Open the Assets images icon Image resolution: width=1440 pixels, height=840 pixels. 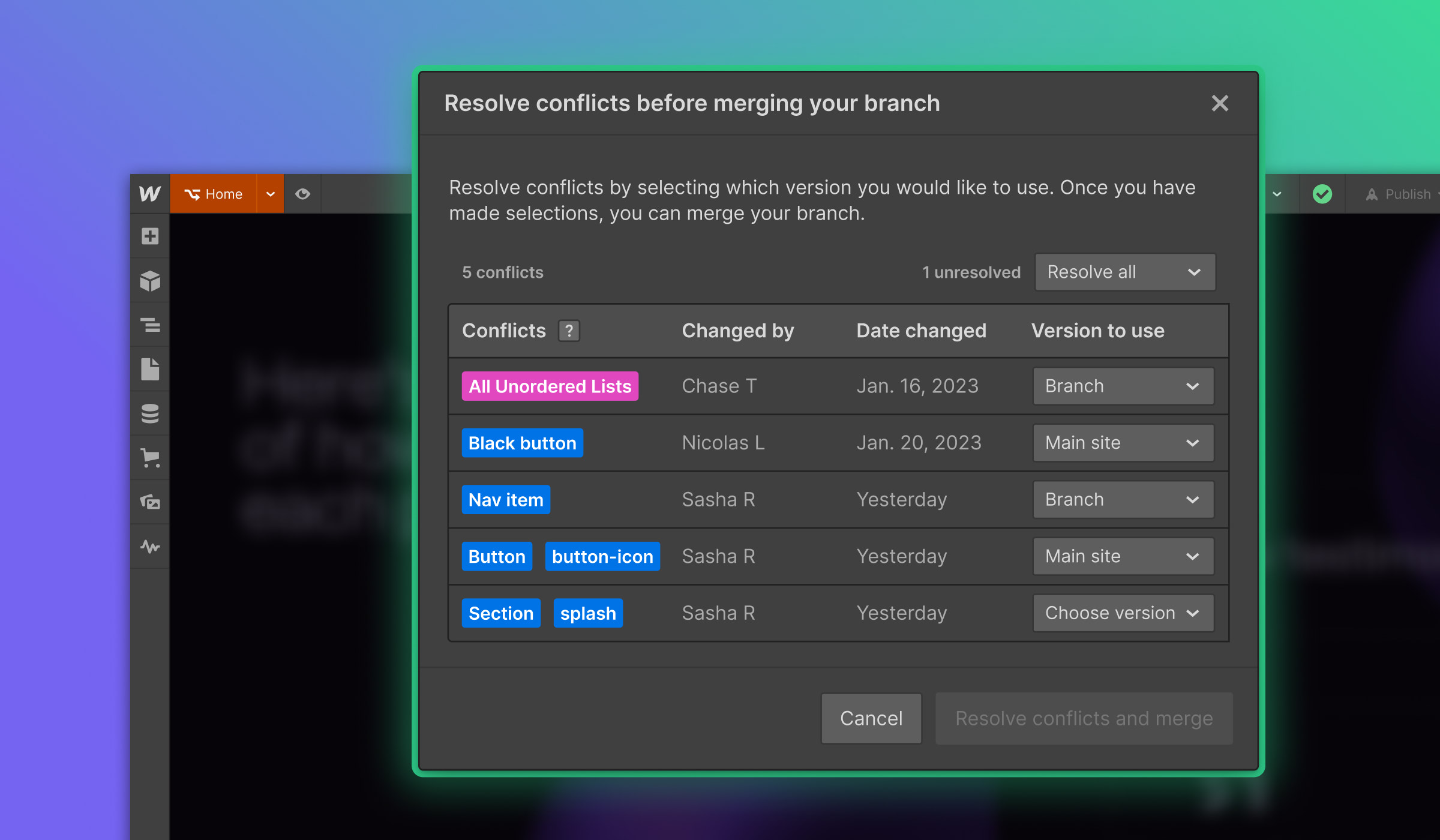pos(150,502)
